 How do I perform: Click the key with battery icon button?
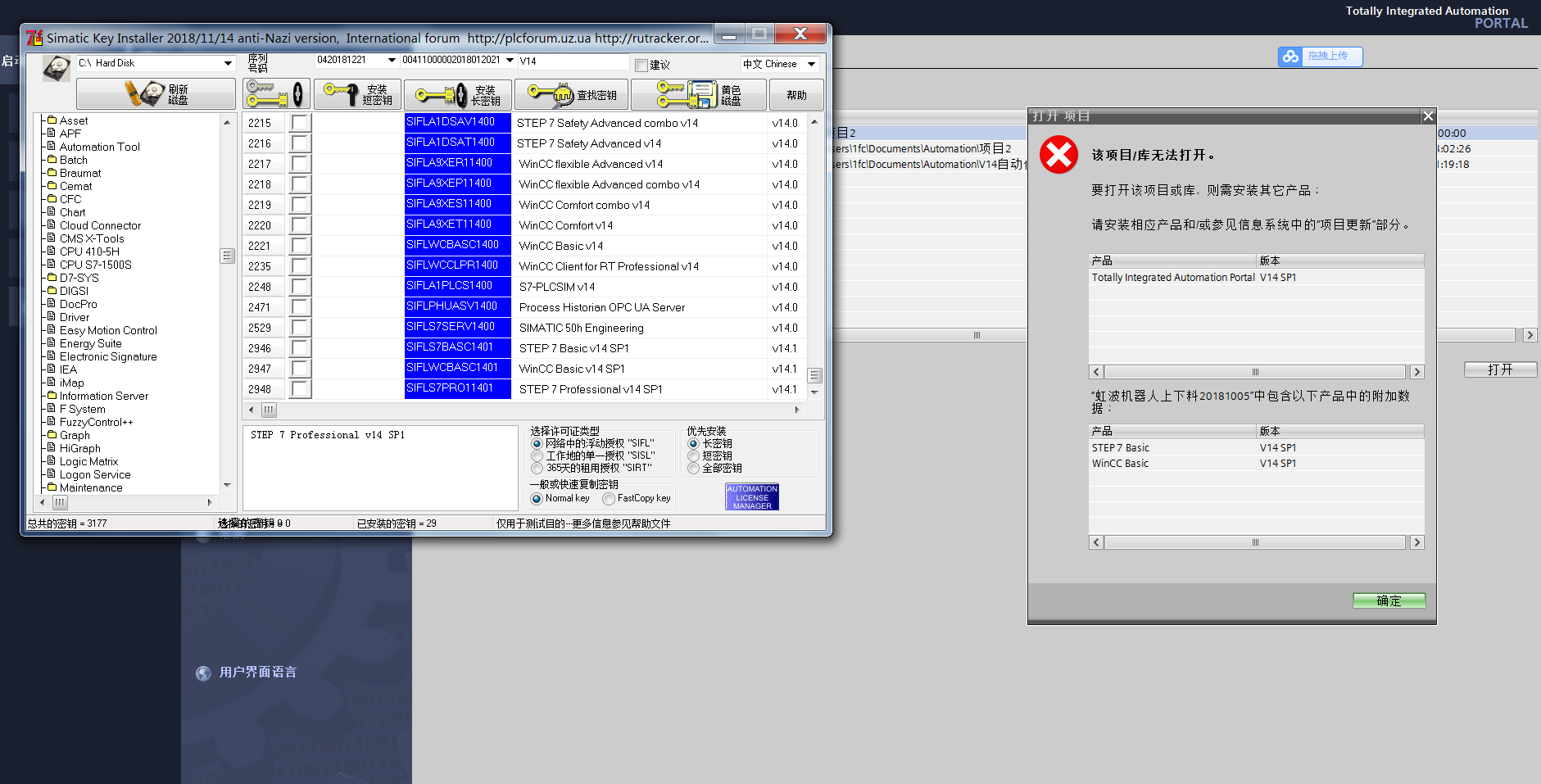277,94
